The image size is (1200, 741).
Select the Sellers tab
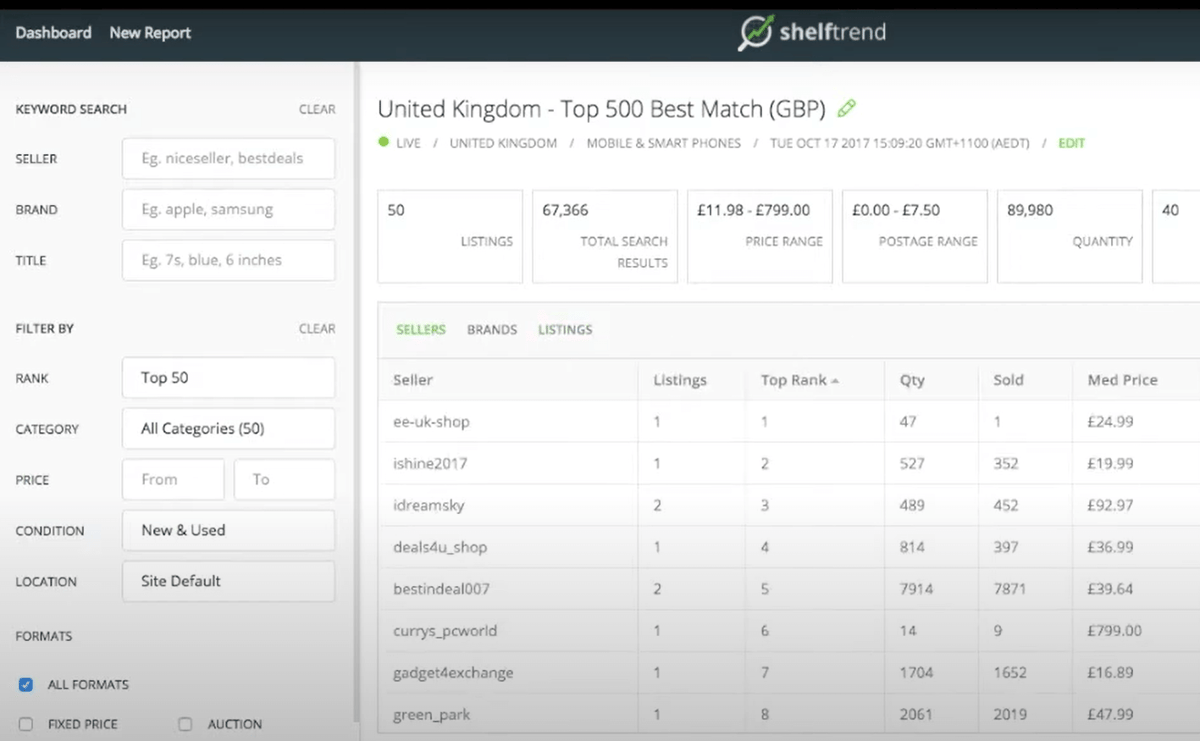click(421, 330)
